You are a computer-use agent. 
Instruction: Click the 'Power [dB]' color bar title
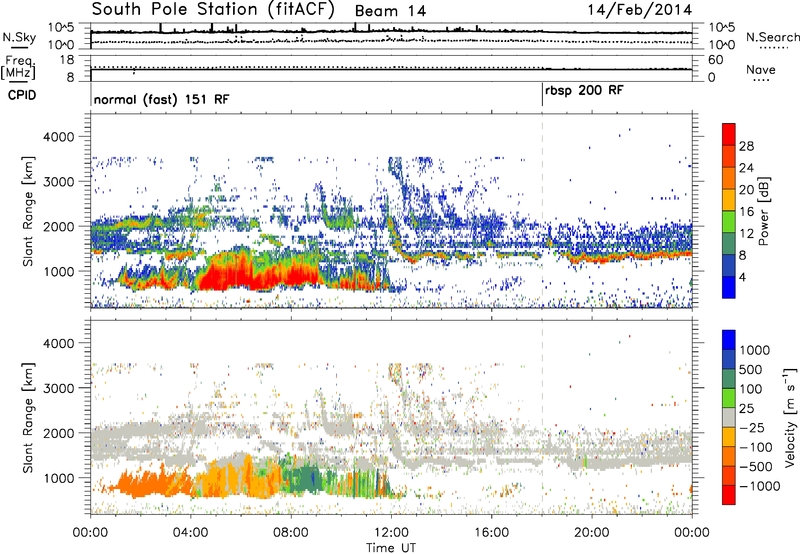[x=764, y=211]
